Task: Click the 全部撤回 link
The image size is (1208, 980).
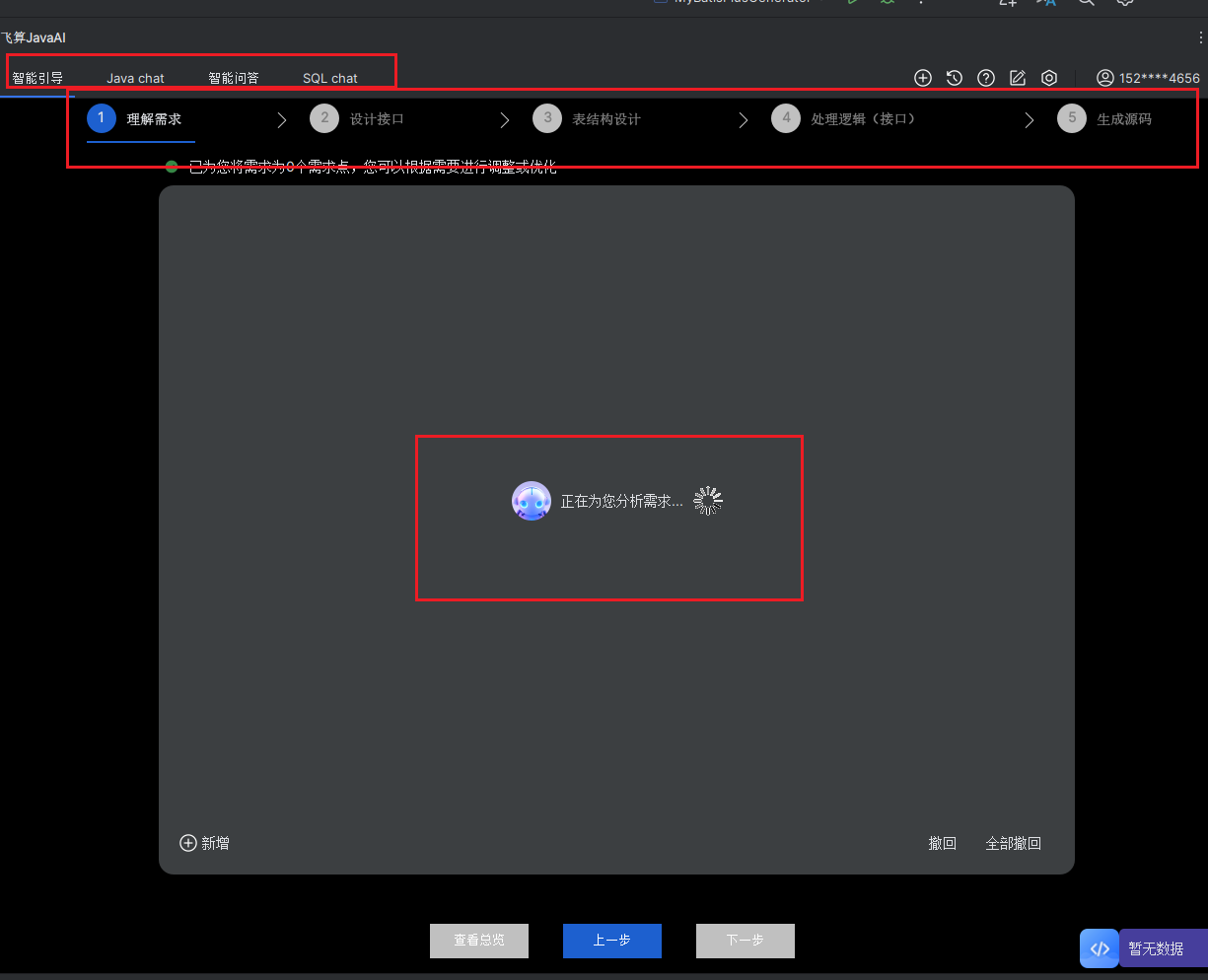Action: click(1013, 843)
